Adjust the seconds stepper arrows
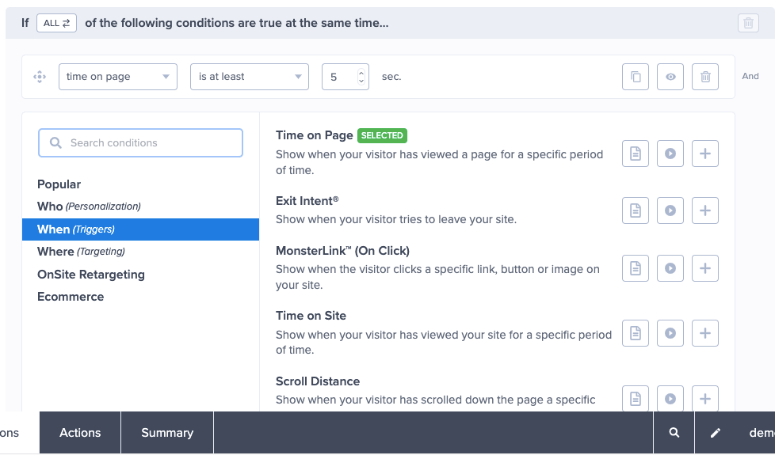 click(361, 77)
